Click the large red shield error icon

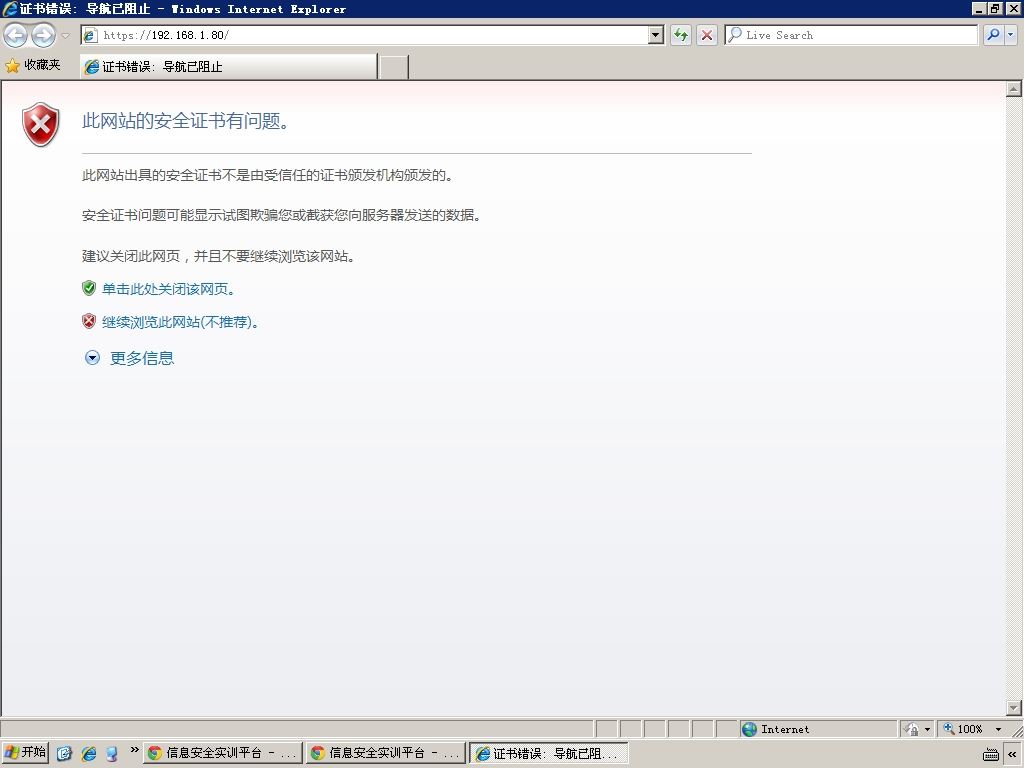(x=40, y=124)
